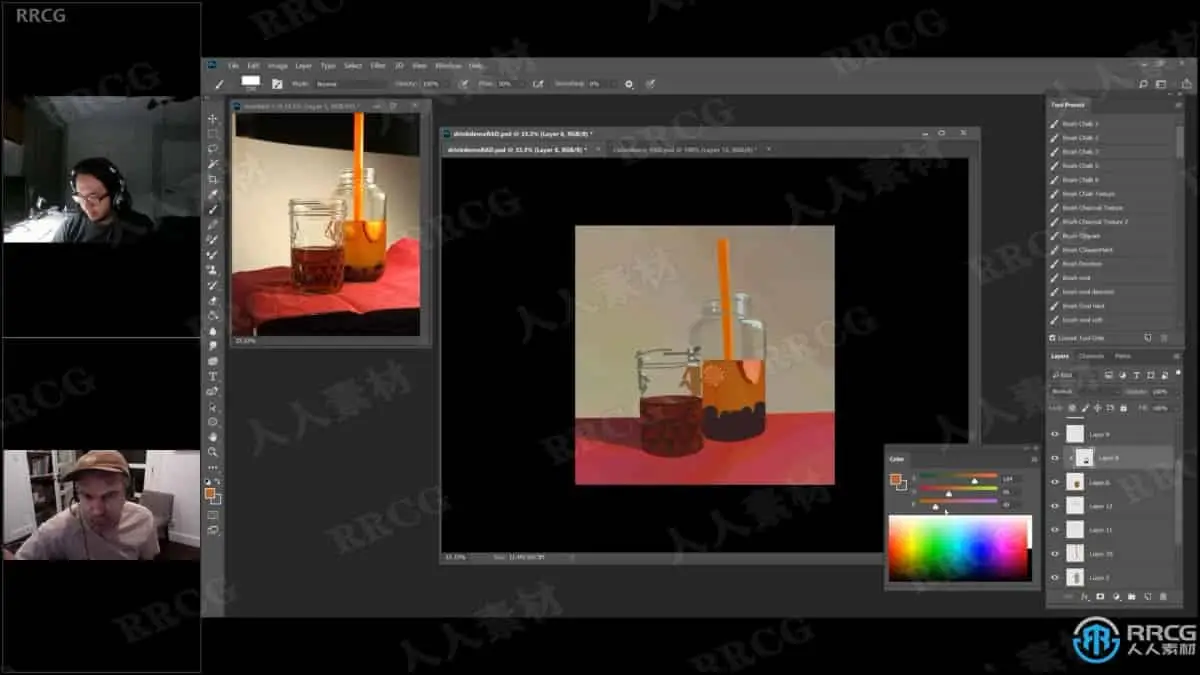Open the File menu
The width and height of the screenshot is (1200, 675).
[x=233, y=66]
